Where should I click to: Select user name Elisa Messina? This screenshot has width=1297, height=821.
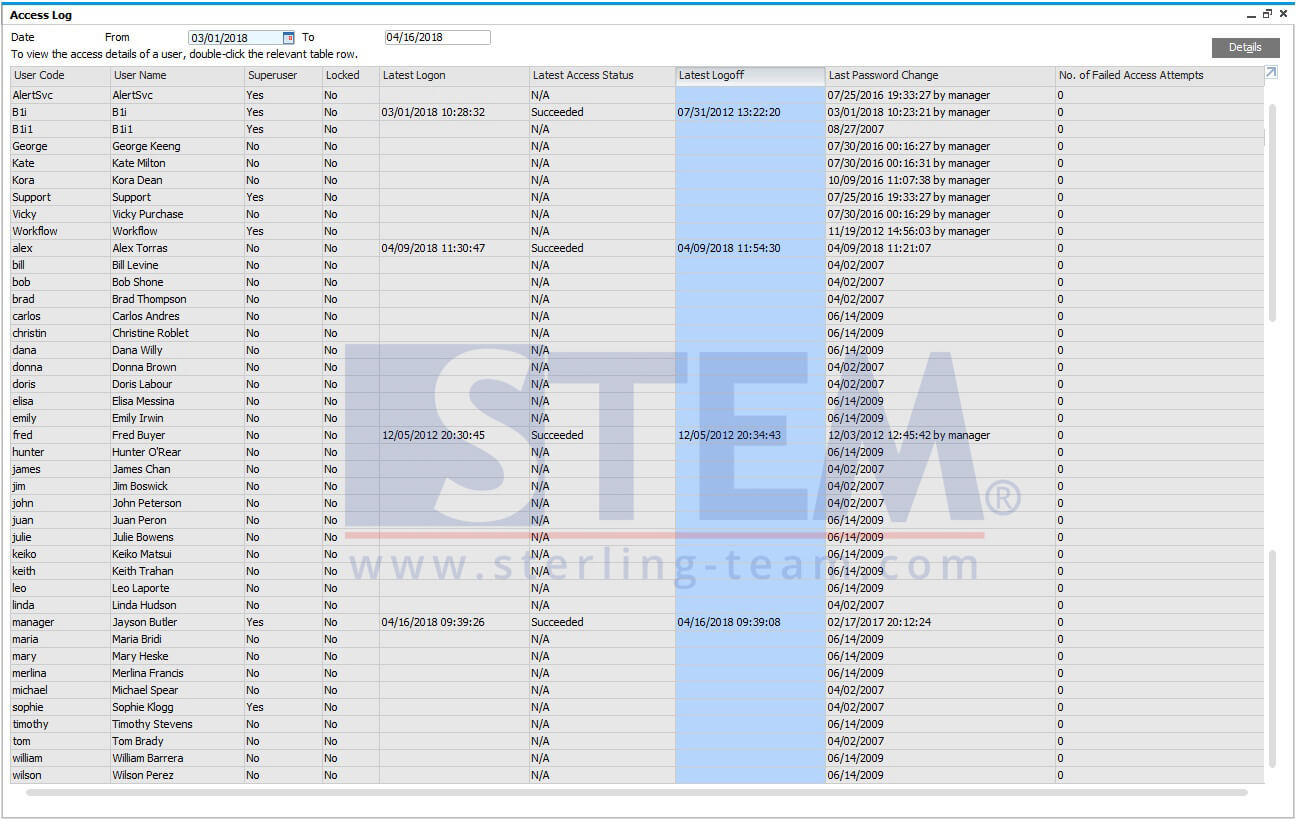143,401
